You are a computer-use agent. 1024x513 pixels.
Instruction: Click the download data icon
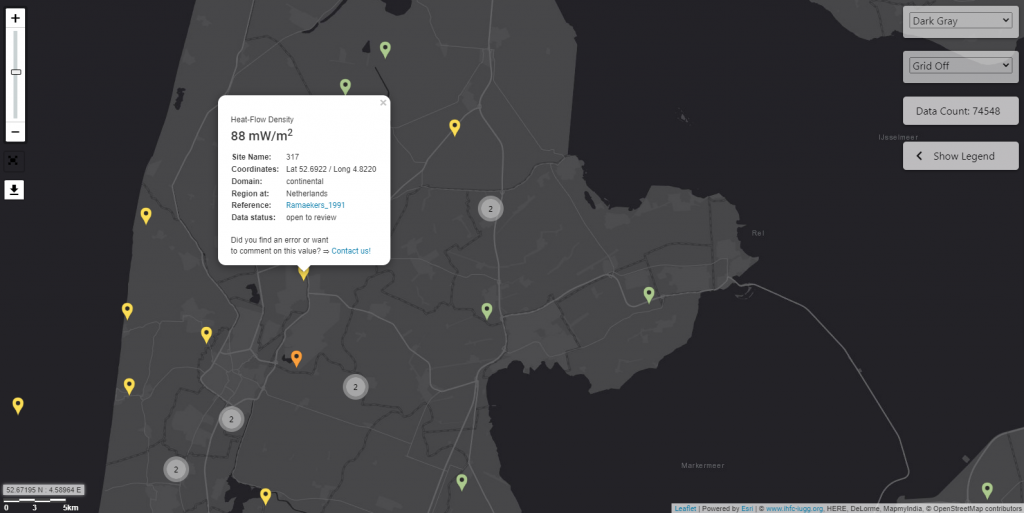click(x=14, y=190)
